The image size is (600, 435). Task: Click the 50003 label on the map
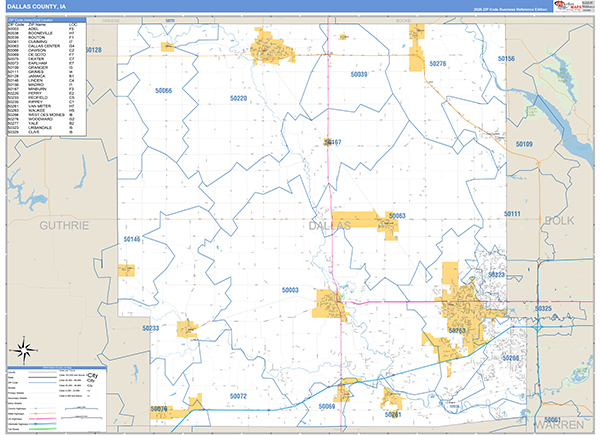[290, 290]
